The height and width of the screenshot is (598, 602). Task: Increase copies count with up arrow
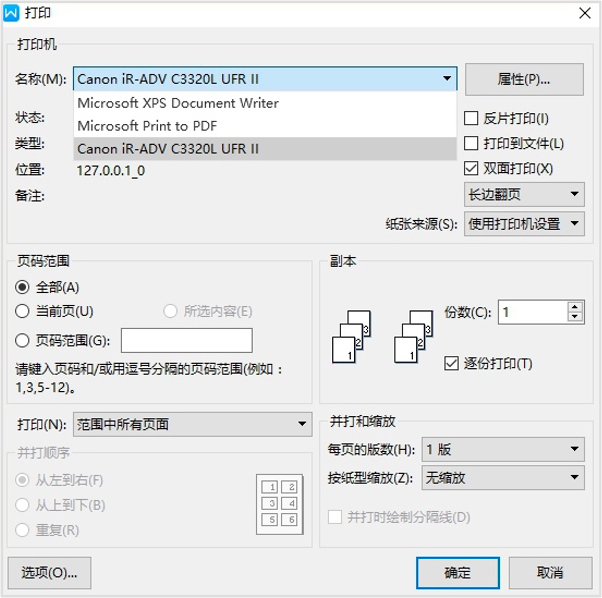(575, 307)
